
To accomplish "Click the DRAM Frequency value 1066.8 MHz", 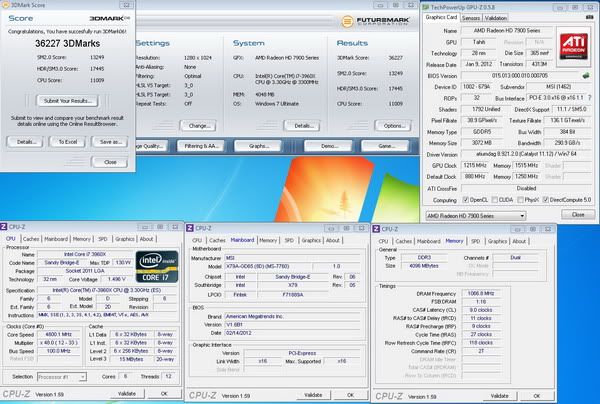I will [481, 293].
